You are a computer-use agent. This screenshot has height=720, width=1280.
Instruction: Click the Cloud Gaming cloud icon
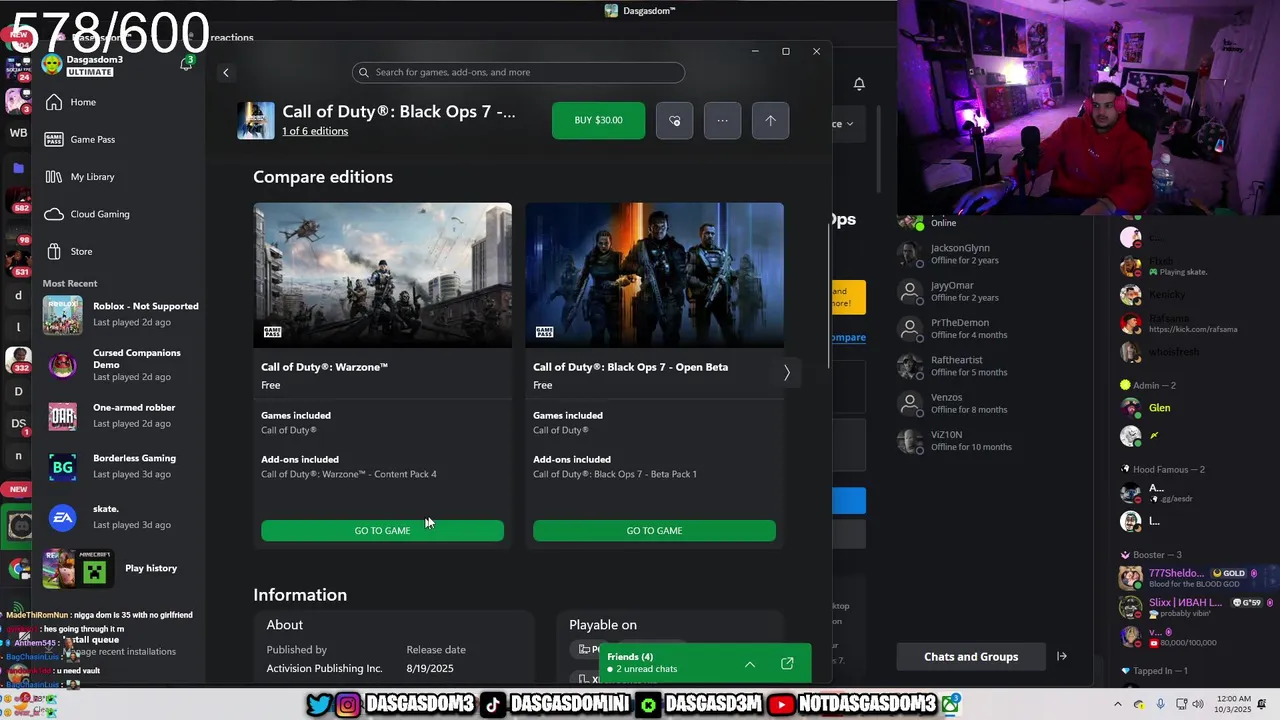coord(54,214)
